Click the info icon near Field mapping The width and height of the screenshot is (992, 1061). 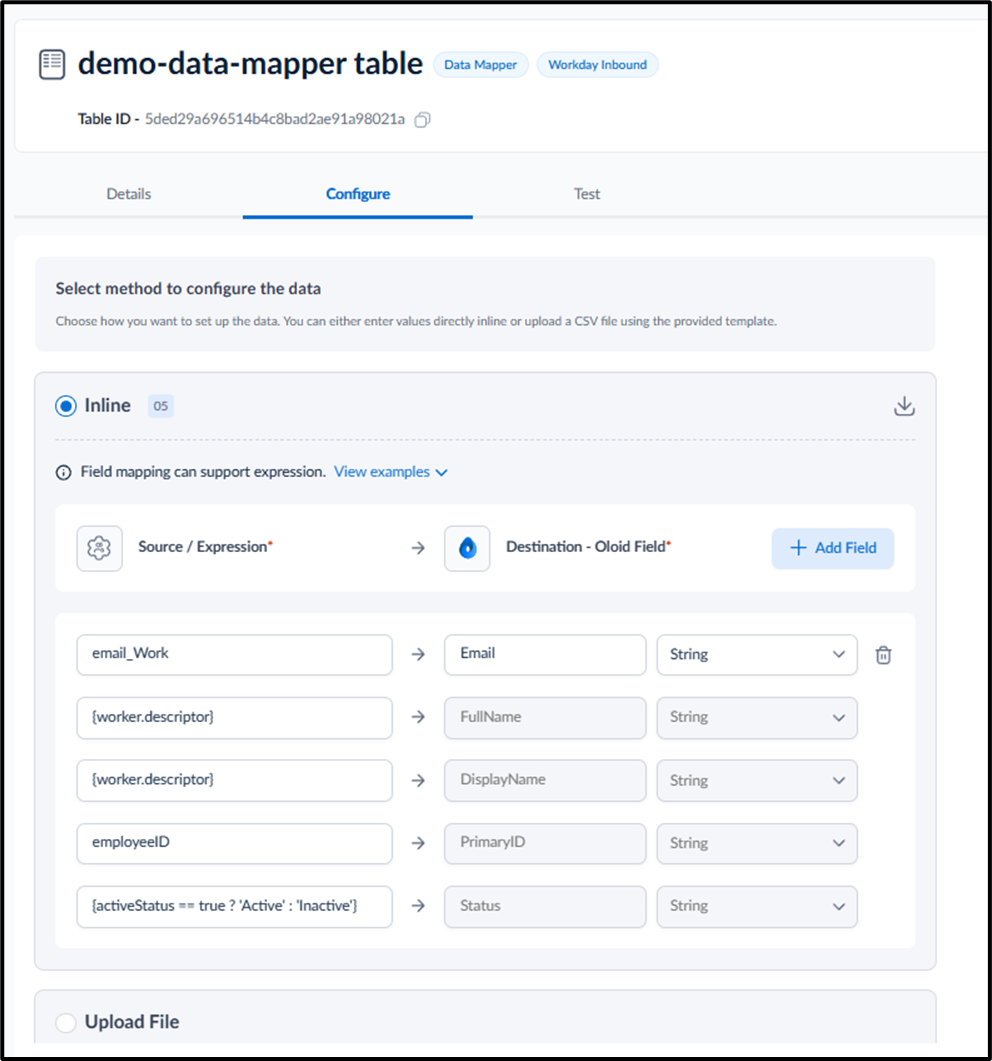(64, 472)
